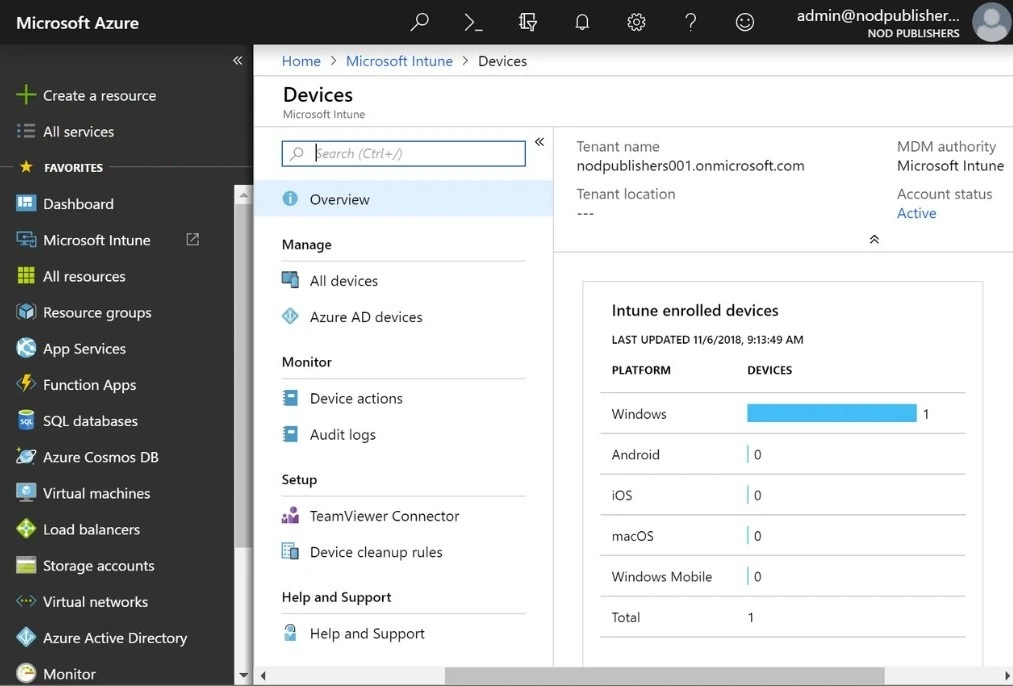1013x686 pixels.
Task: Collapse the Devices blade menu
Action: coord(539,141)
